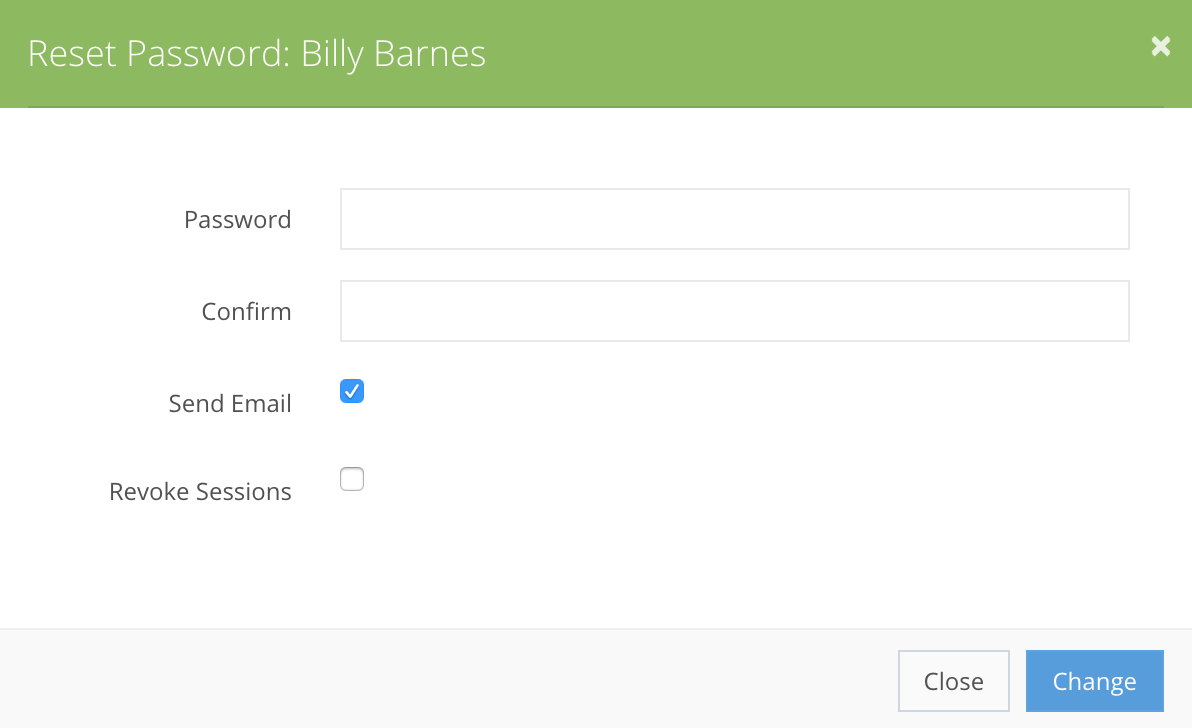This screenshot has width=1192, height=728.
Task: Click the Confirm label
Action: (x=246, y=311)
